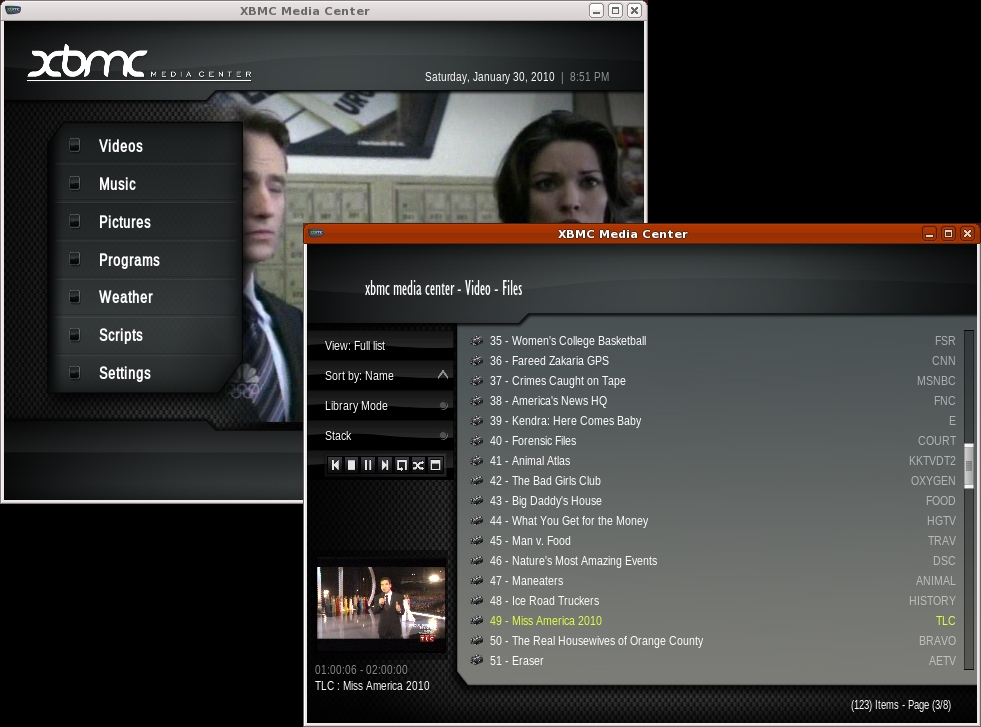The image size is (981, 727).
Task: Select '48 - Ice Road Truckers' entry
Action: coord(713,601)
